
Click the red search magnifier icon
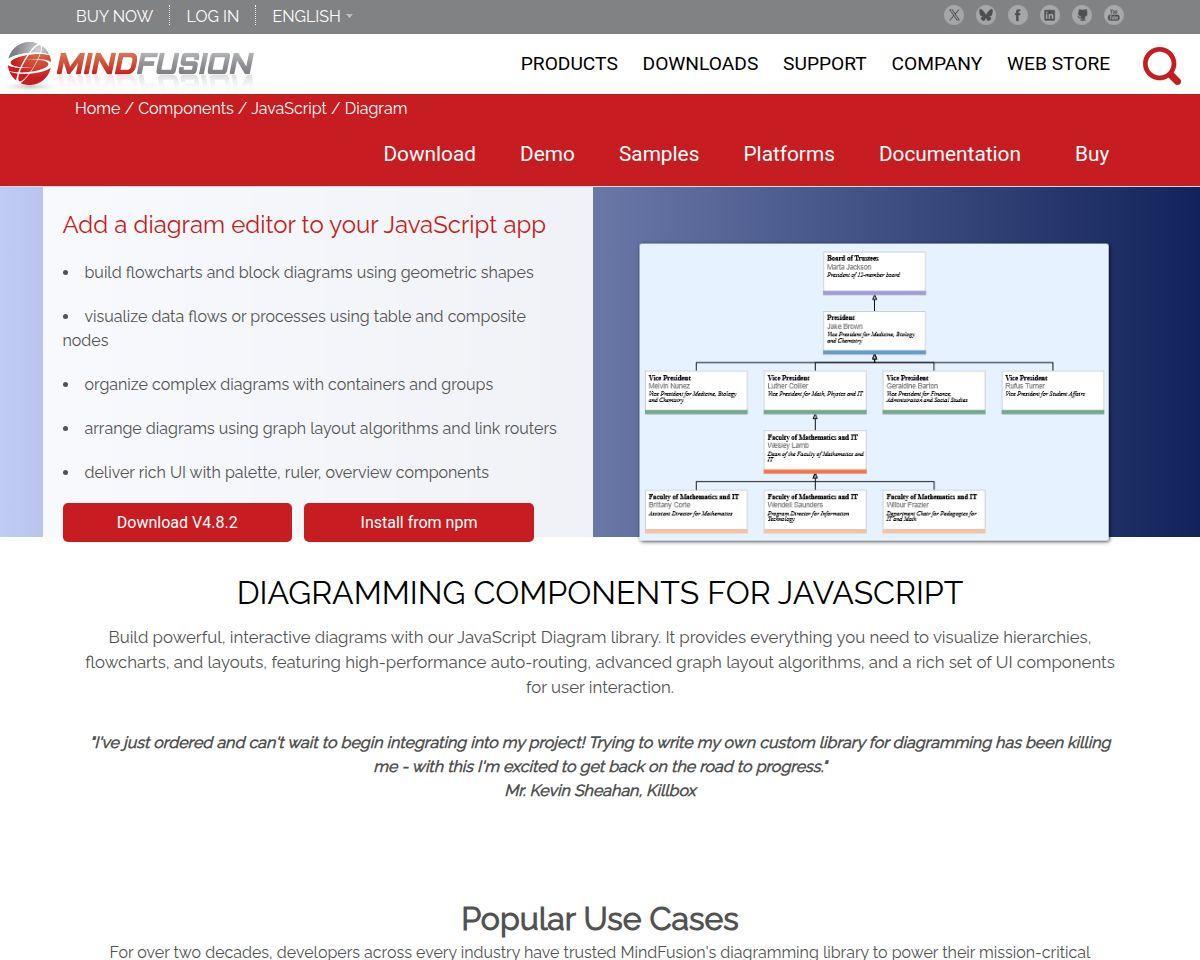click(x=1162, y=66)
